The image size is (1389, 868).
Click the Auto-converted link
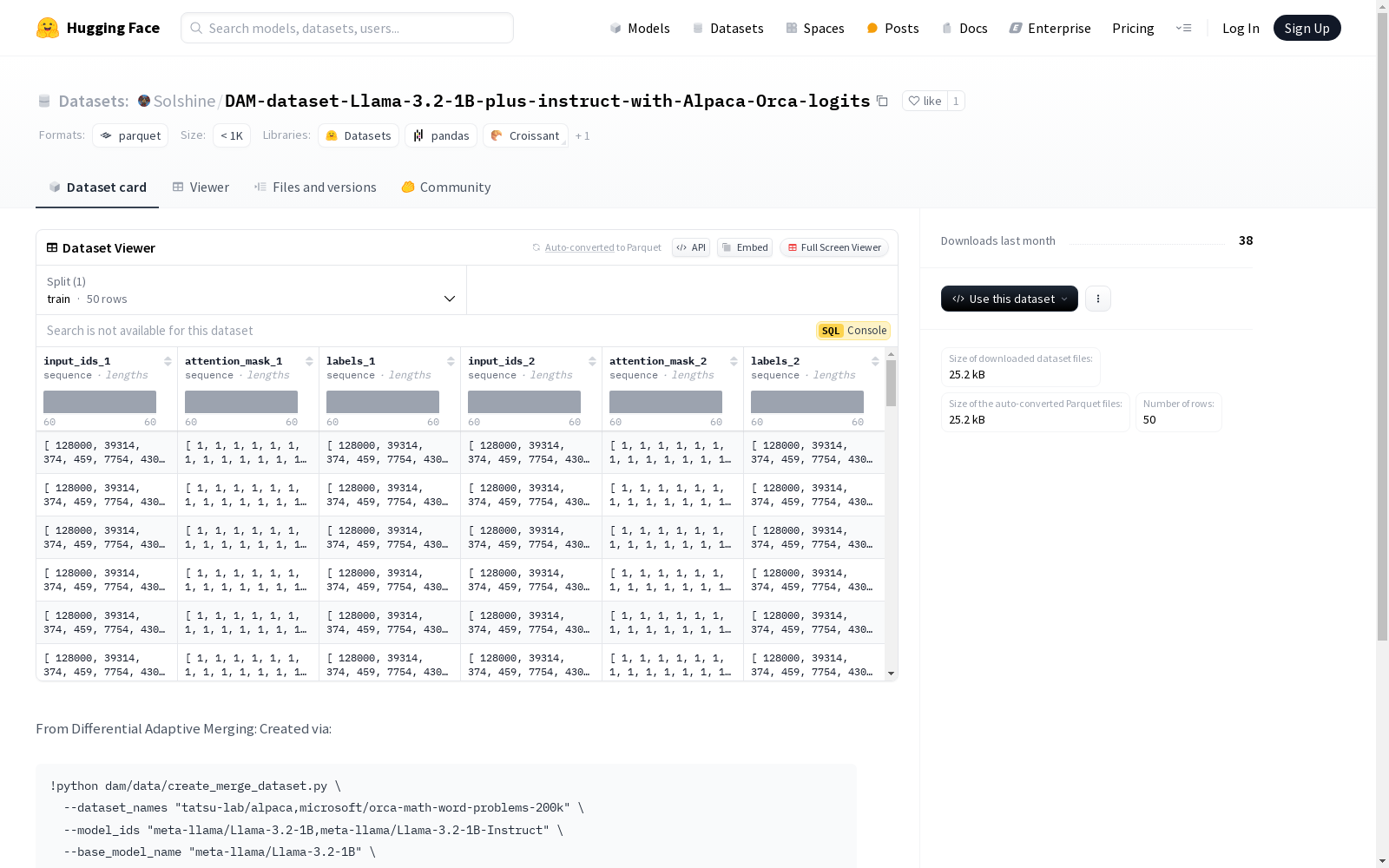coord(580,247)
